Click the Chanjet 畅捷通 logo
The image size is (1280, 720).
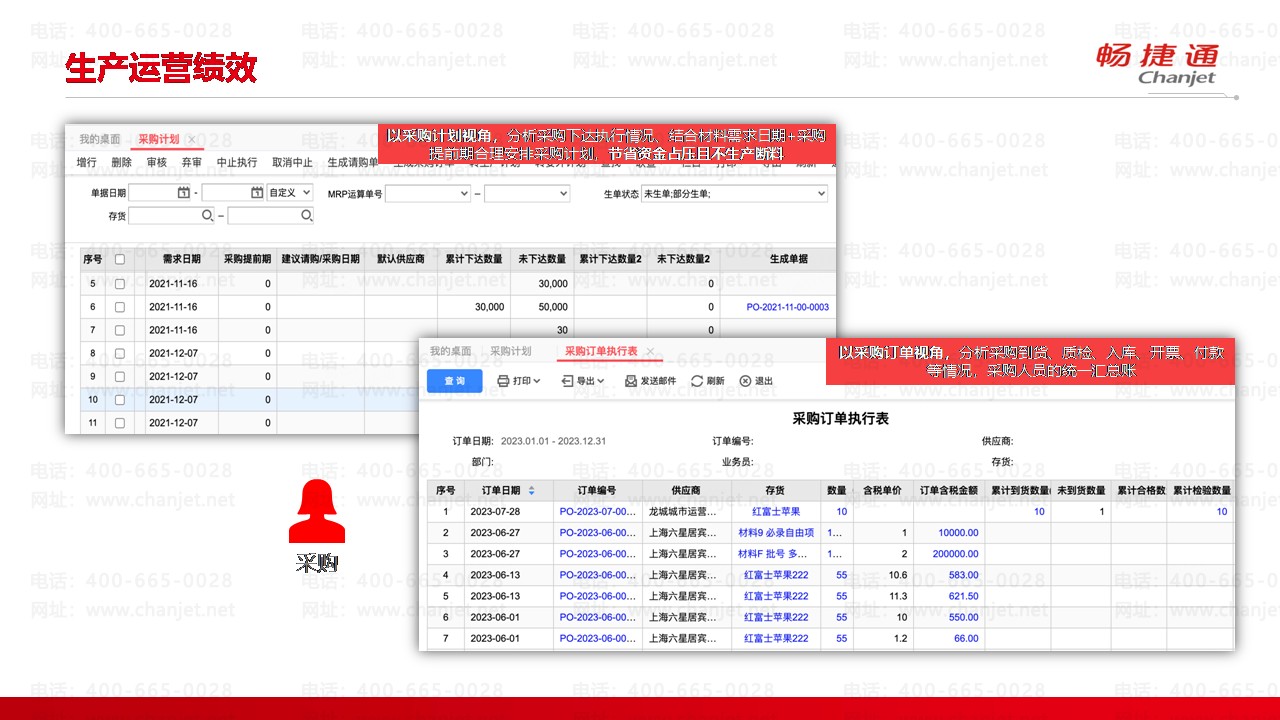coord(1158,64)
